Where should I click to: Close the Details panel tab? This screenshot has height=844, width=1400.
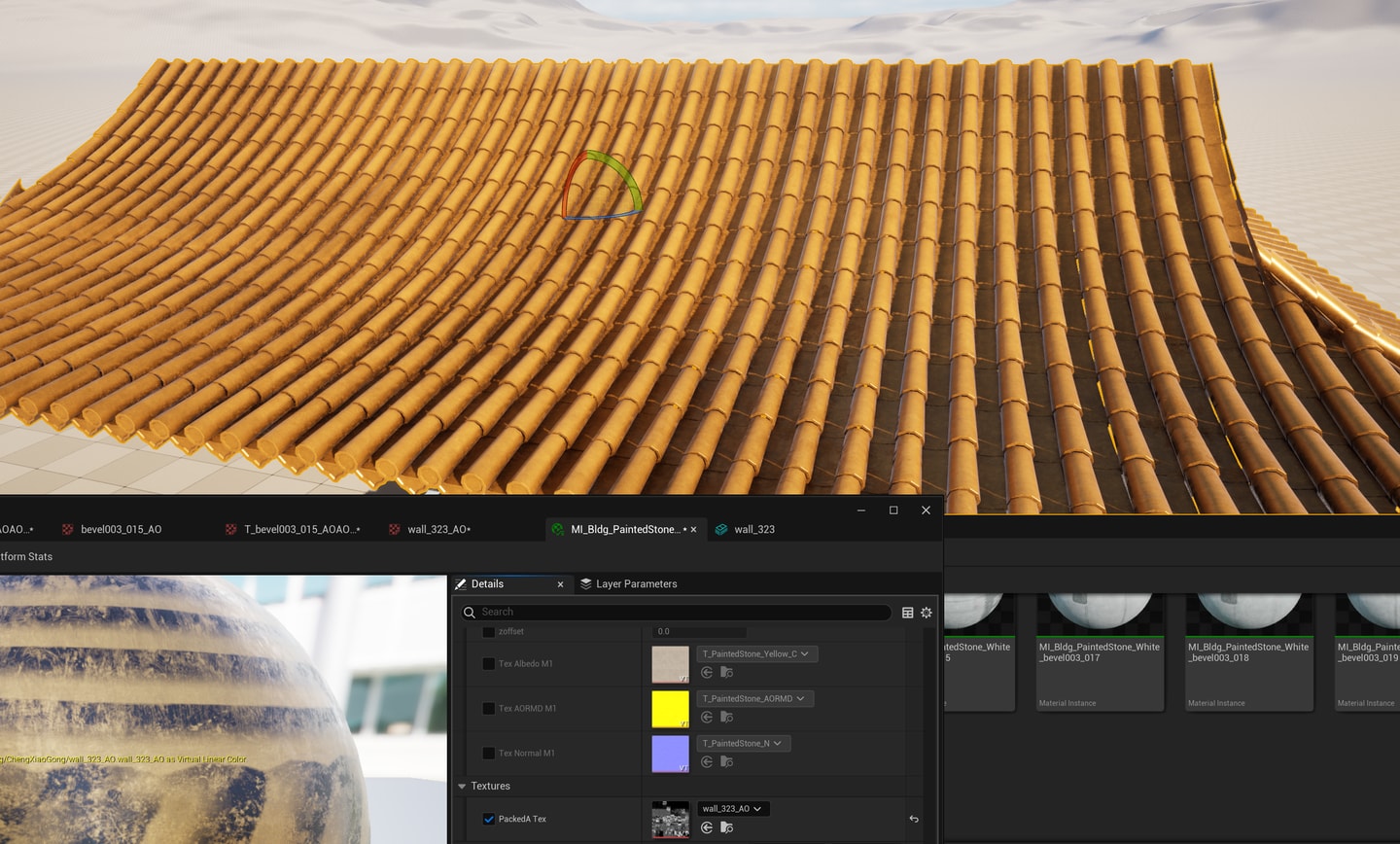(560, 584)
